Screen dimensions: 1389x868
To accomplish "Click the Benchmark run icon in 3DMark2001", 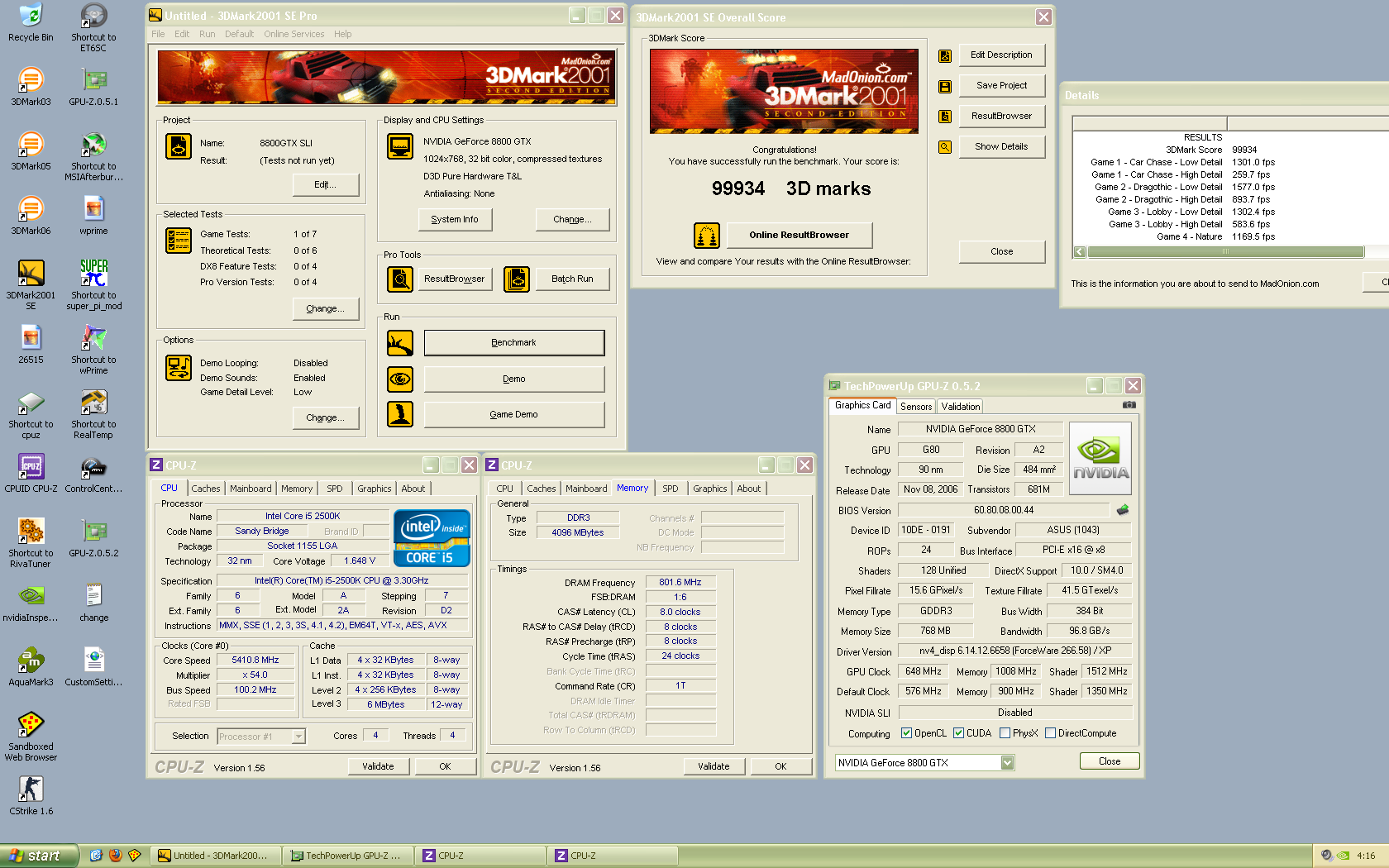I will pyautogui.click(x=400, y=342).
